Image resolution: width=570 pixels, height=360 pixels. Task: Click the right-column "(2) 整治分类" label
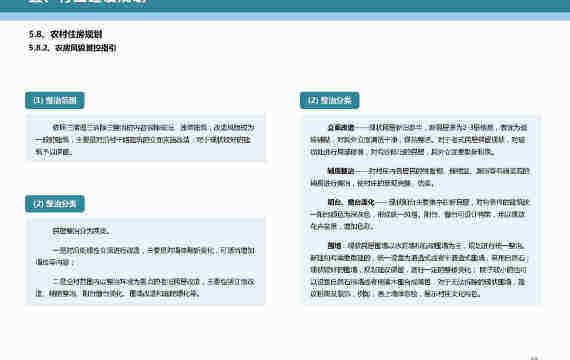pyautogui.click(x=329, y=100)
